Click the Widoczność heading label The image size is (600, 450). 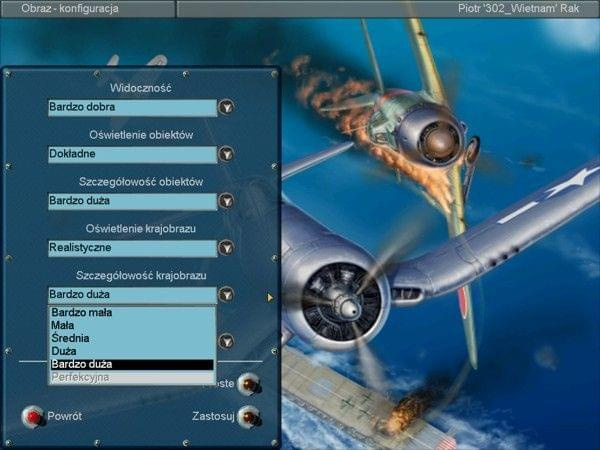pos(141,88)
